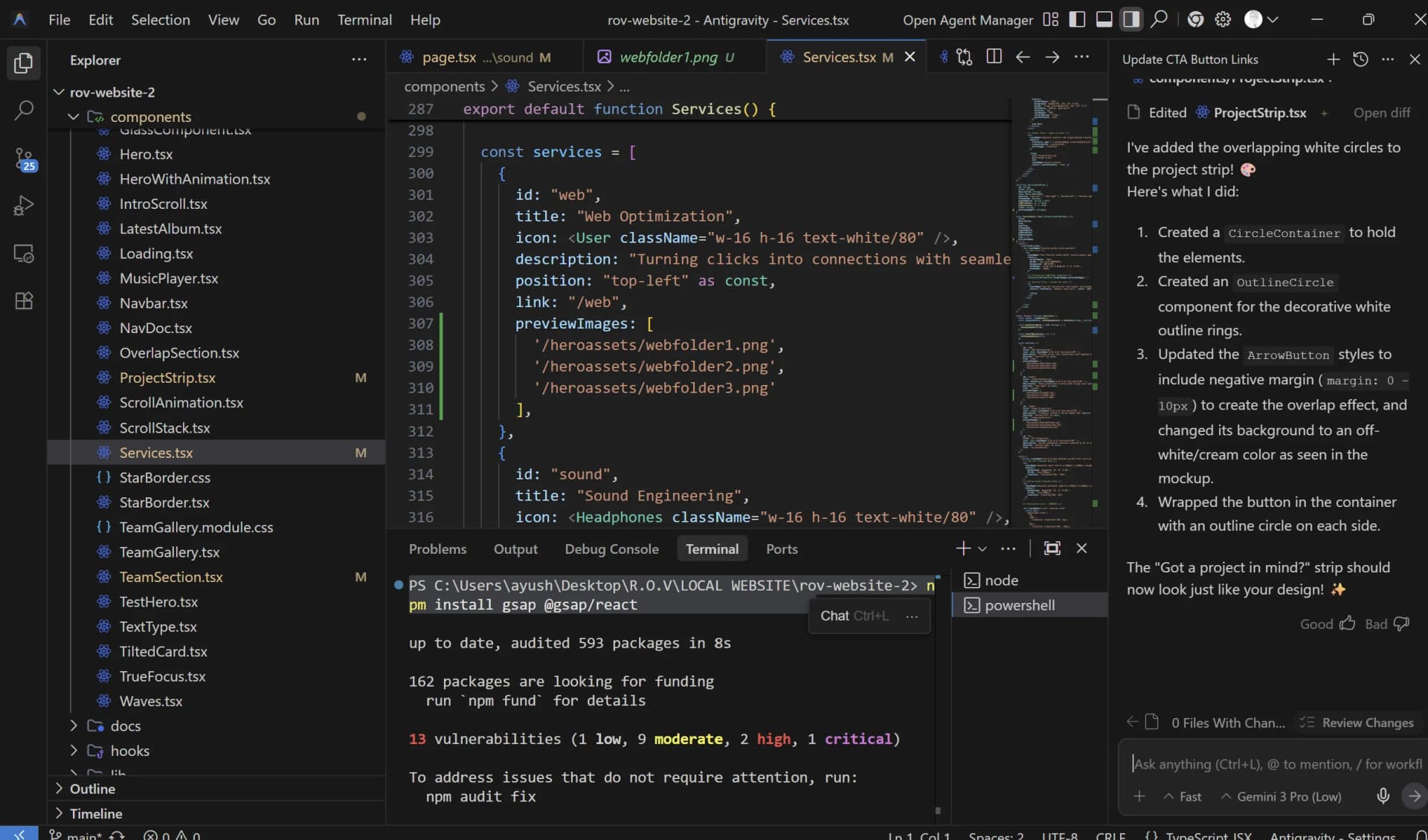Click Open diff for ProjectStrip.tsx
The image size is (1428, 840).
click(x=1381, y=112)
